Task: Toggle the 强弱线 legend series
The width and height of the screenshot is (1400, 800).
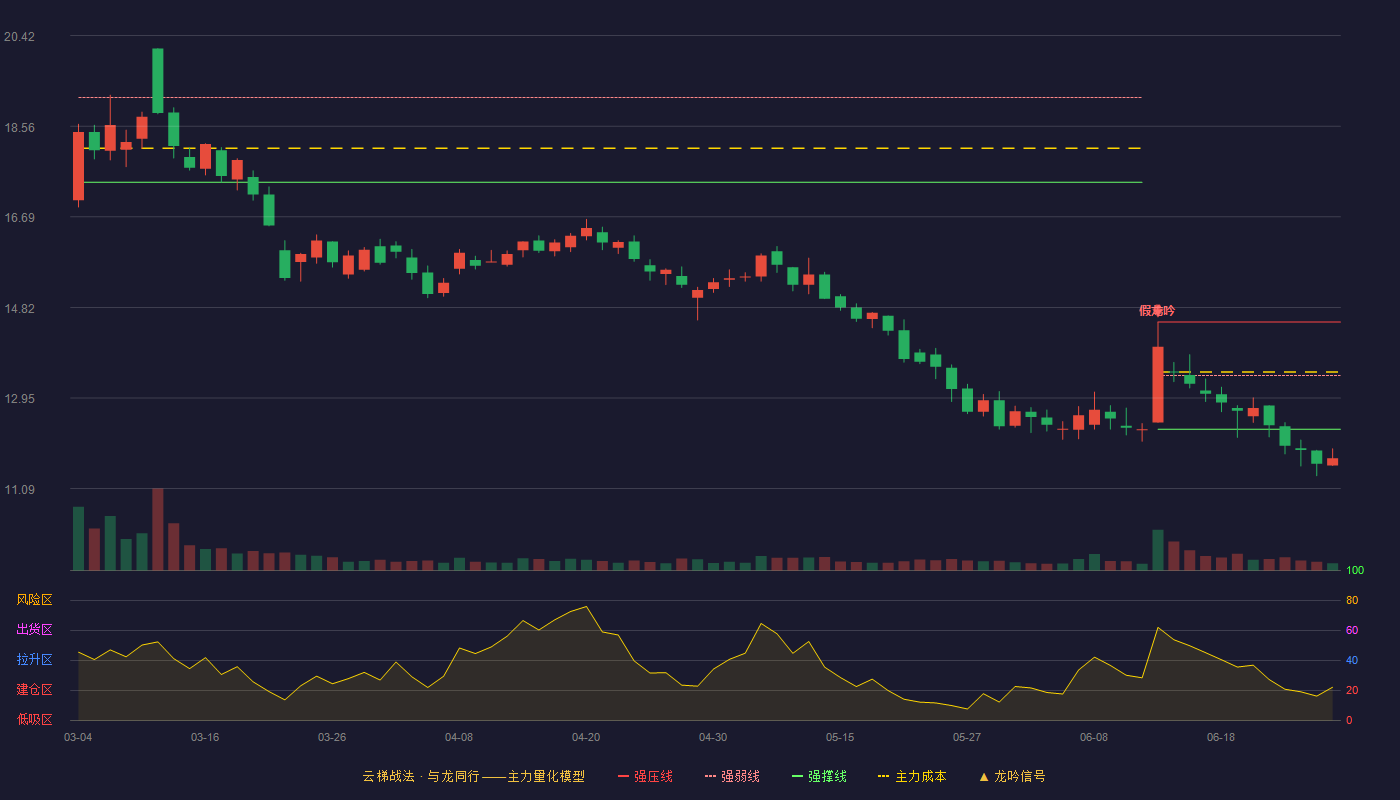Action: (732, 776)
